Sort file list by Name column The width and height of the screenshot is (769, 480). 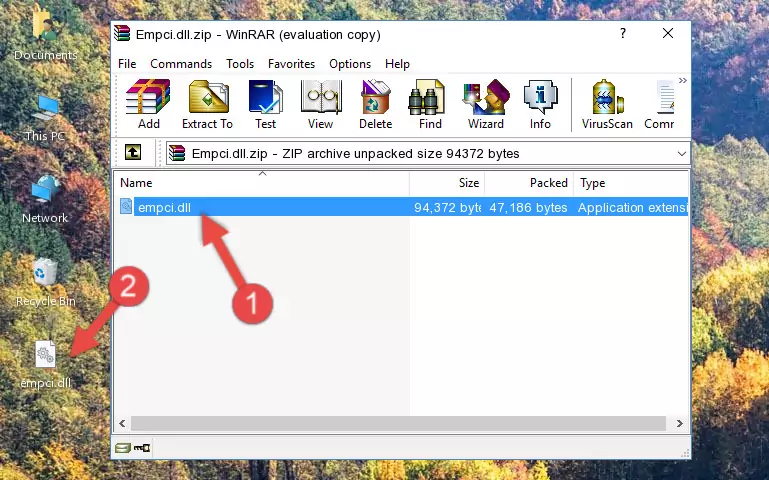(x=262, y=183)
